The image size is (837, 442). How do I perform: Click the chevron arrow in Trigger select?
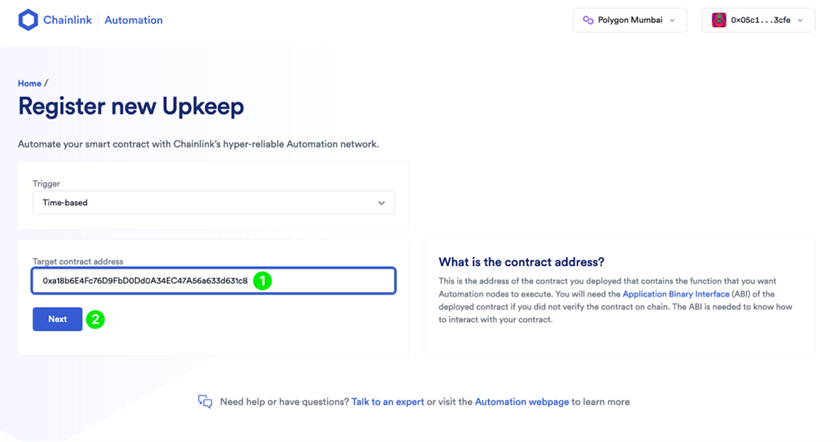[x=381, y=203]
